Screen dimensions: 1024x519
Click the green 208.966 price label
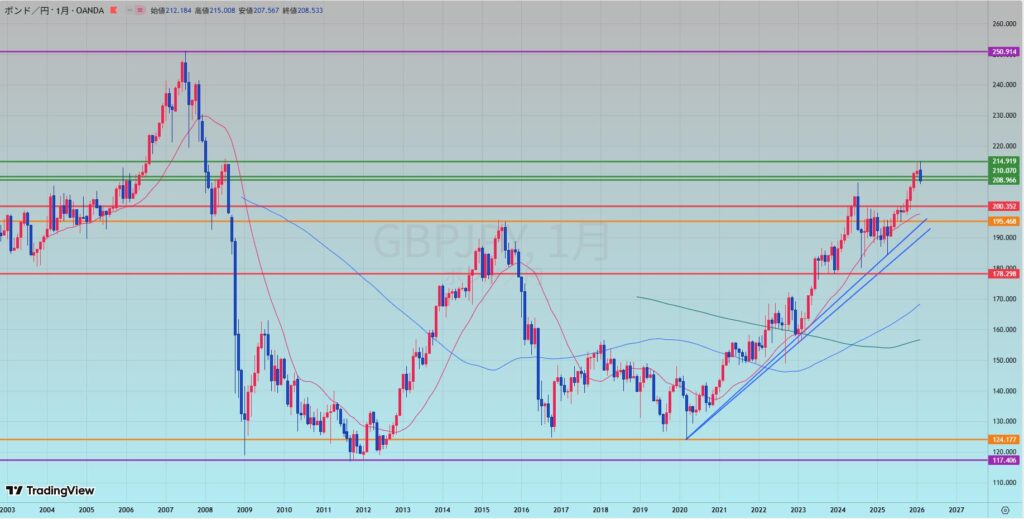tap(1003, 180)
